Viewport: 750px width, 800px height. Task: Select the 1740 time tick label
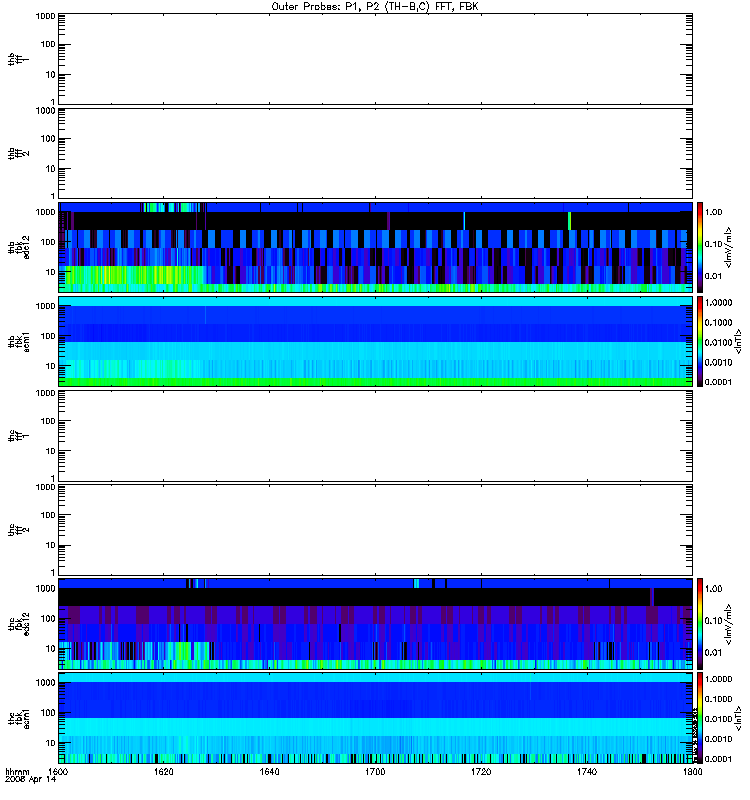[x=587, y=771]
